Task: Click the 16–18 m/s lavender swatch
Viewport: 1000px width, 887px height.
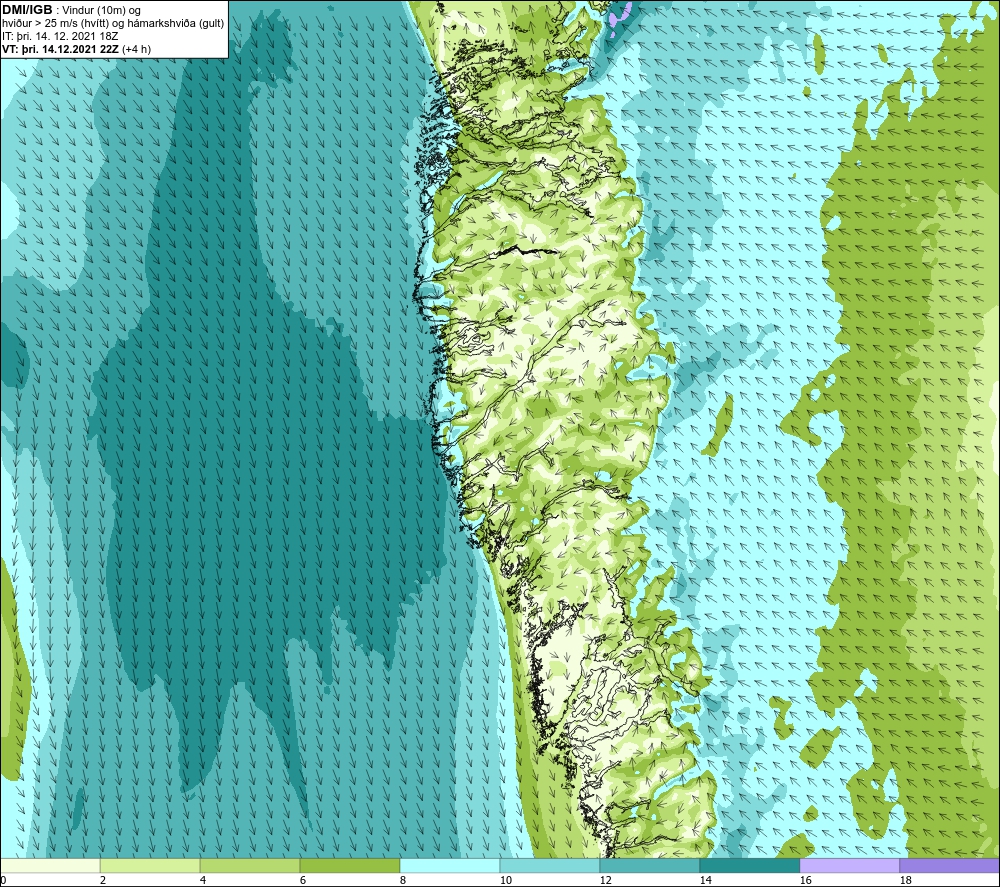Action: pyautogui.click(x=849, y=865)
